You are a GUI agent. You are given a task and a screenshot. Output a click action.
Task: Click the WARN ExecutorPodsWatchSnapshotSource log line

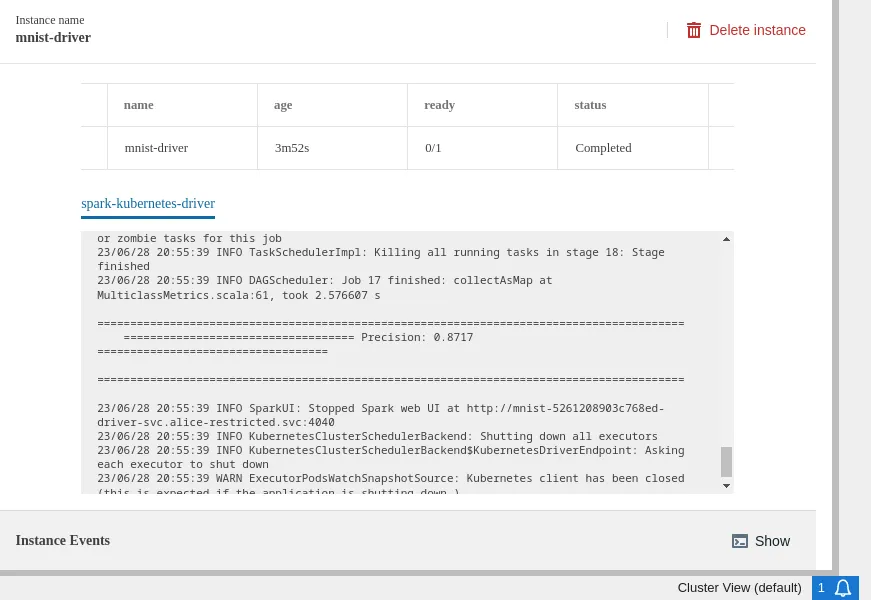point(391,484)
